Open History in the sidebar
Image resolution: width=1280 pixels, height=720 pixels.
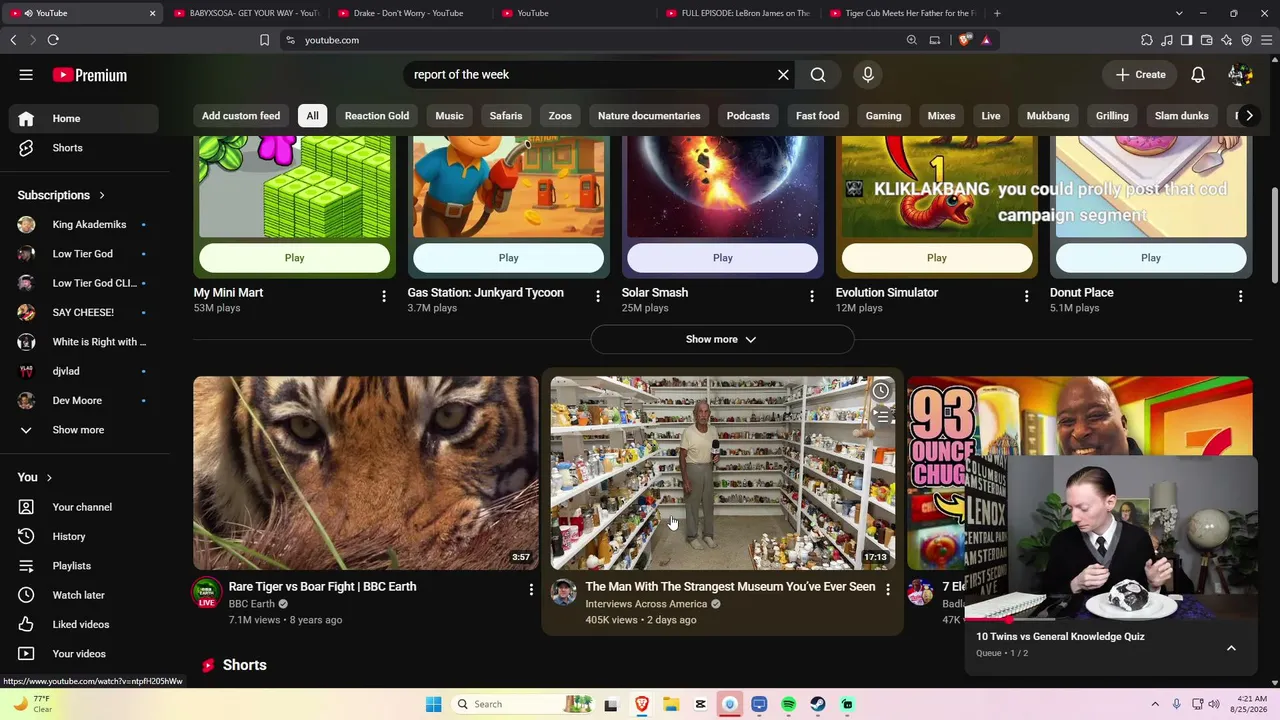84,537
